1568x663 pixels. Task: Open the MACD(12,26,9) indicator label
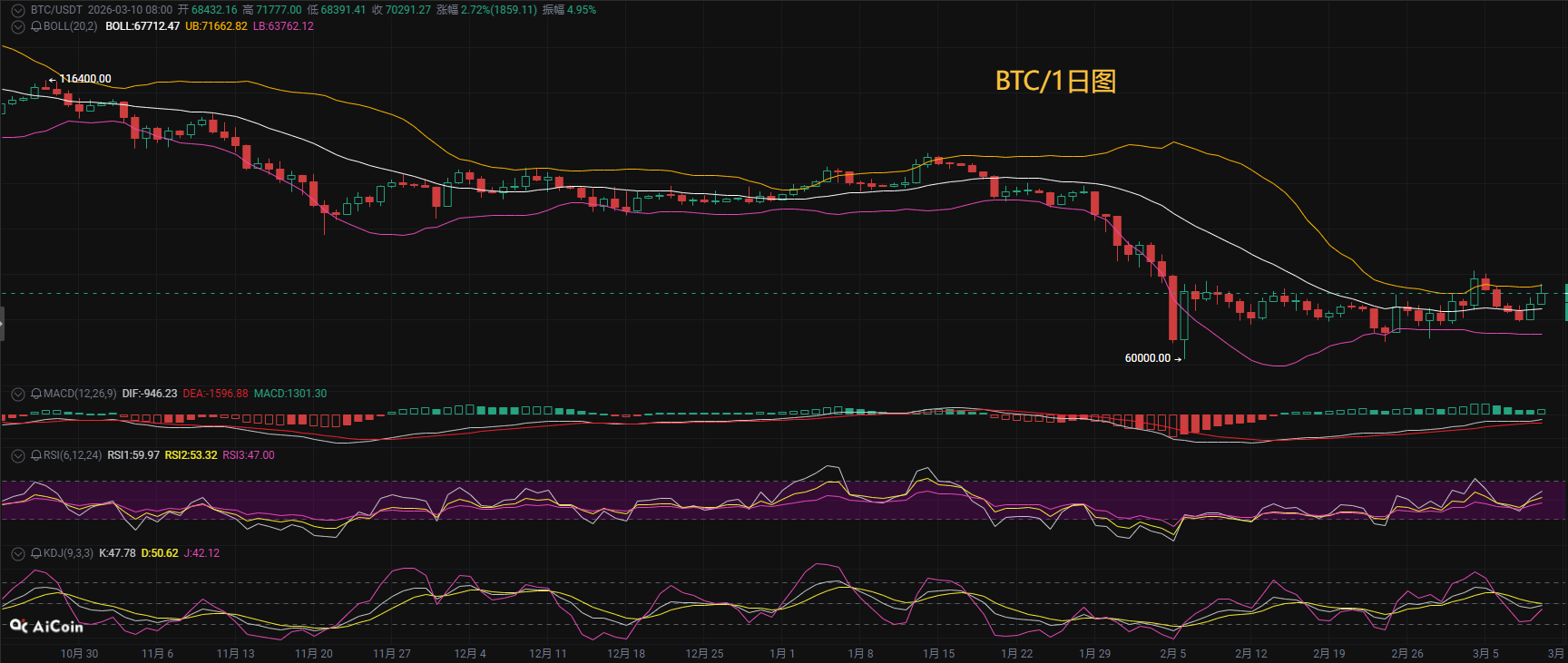[x=80, y=394]
